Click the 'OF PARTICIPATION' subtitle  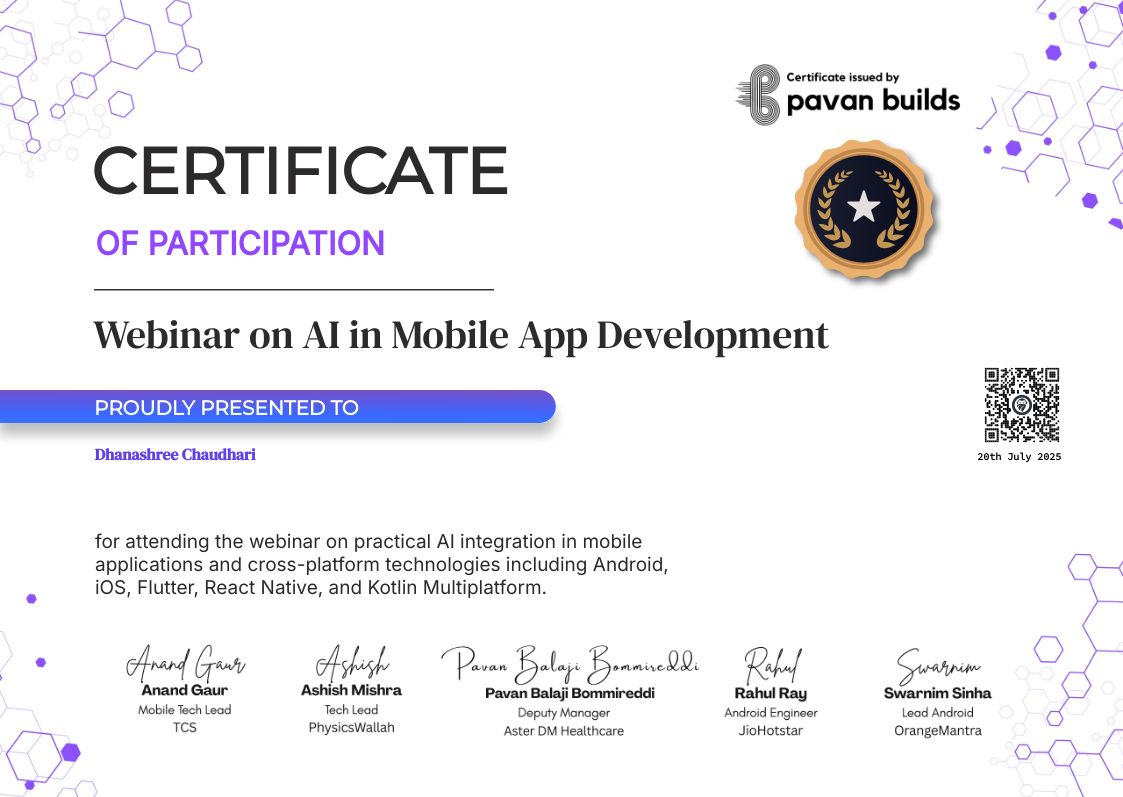(240, 243)
